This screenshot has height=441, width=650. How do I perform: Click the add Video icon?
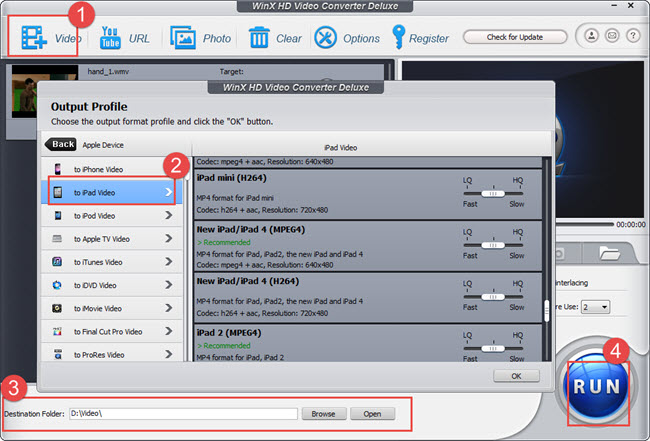[34, 38]
